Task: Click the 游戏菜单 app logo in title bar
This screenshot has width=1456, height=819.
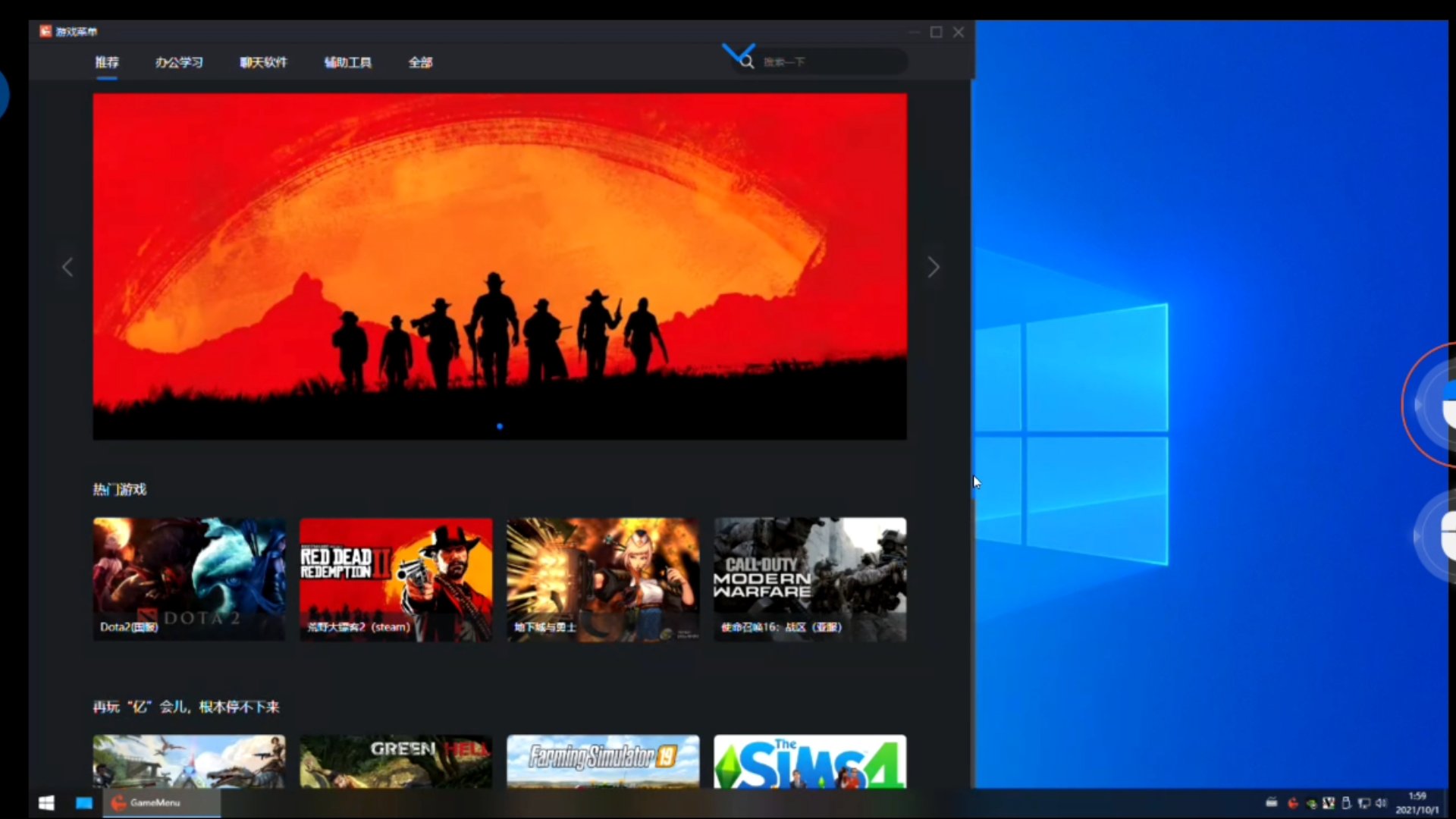Action: point(45,31)
